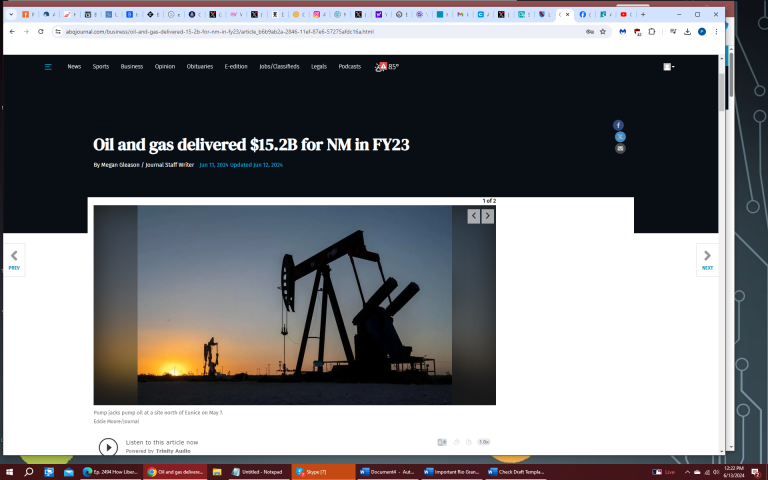Open the Obituaries section

point(199,67)
